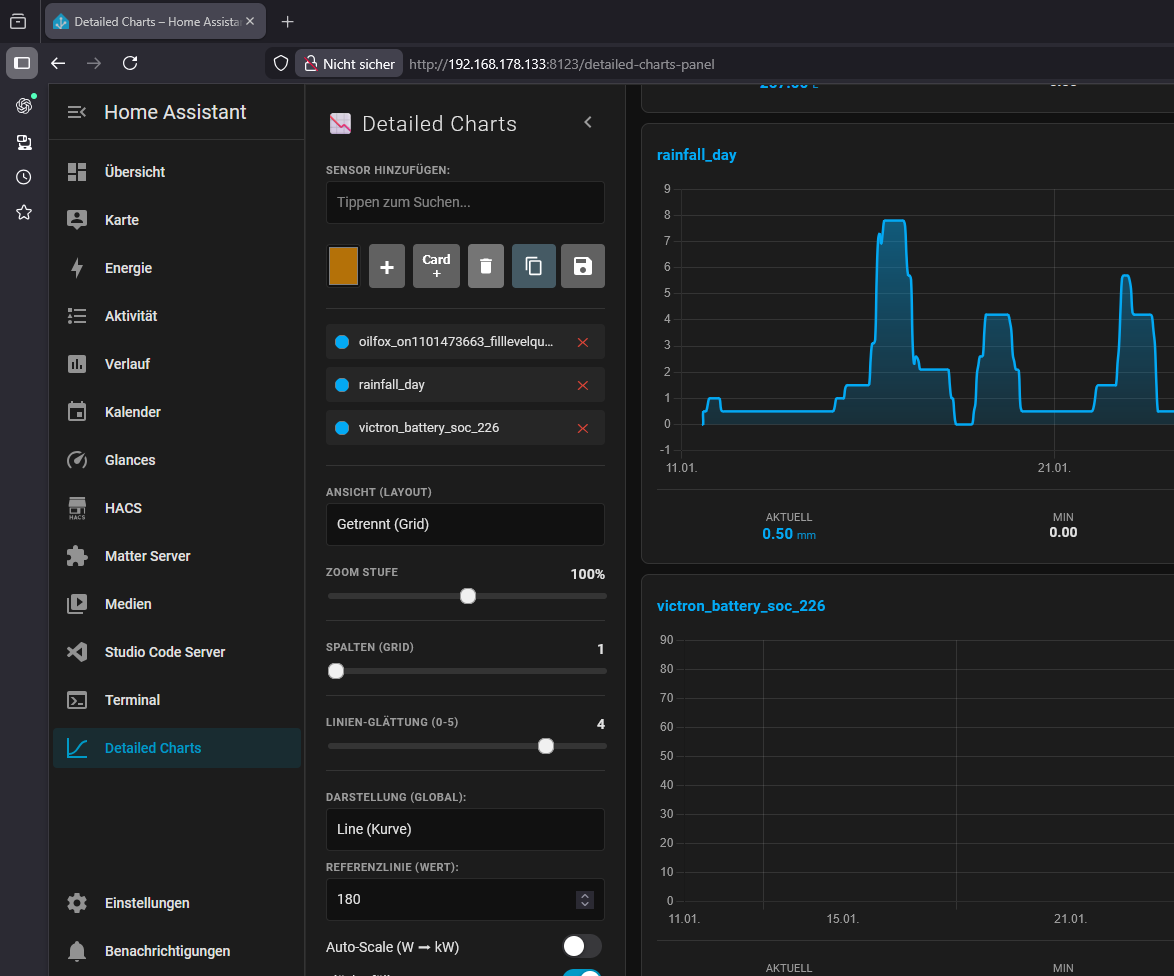This screenshot has height=976, width=1174.
Task: Click the plus add sensor button
Action: pos(387,266)
